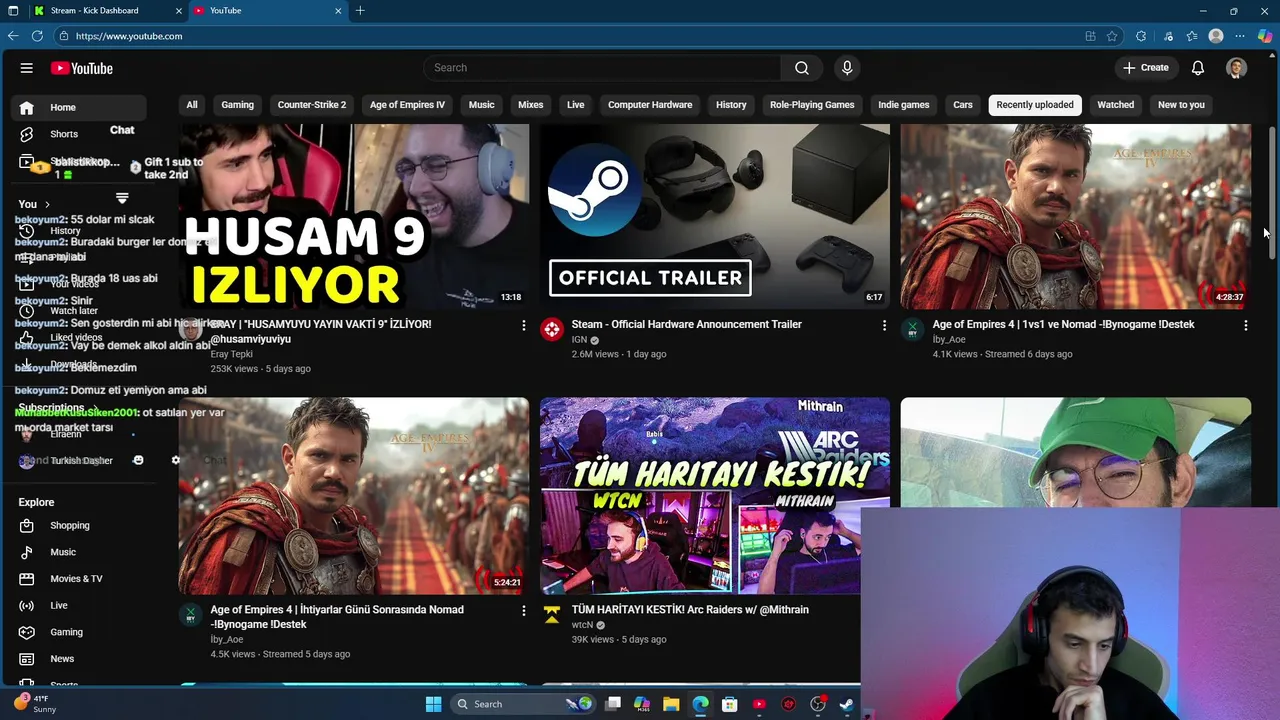Select the Indie games chip
This screenshot has height=720, width=1280.
pos(904,105)
